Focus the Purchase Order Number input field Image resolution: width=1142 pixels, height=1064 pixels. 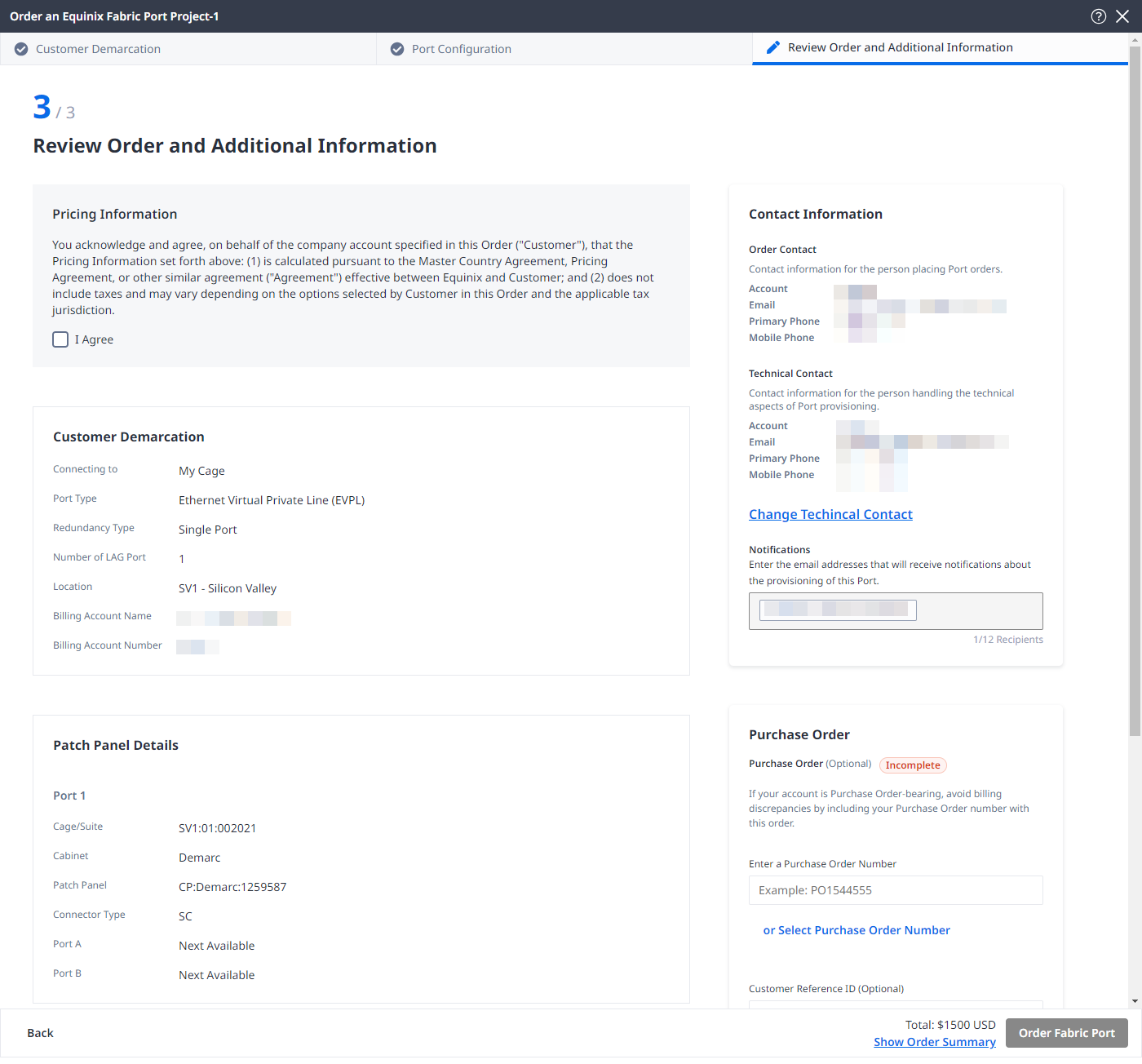pyautogui.click(x=896, y=890)
